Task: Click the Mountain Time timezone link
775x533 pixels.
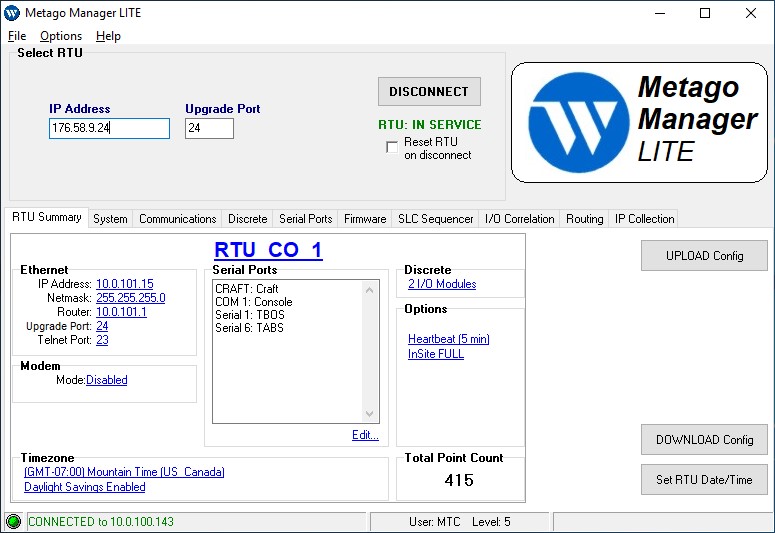Action: pos(124,472)
